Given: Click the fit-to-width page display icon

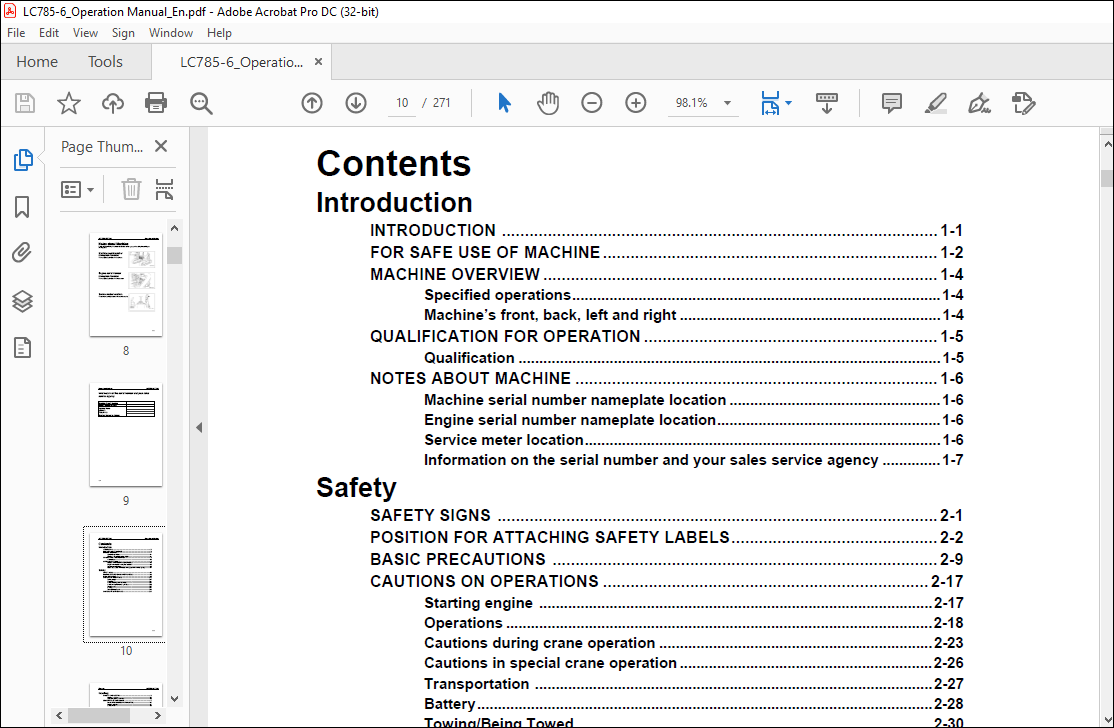Looking at the screenshot, I should coord(770,103).
